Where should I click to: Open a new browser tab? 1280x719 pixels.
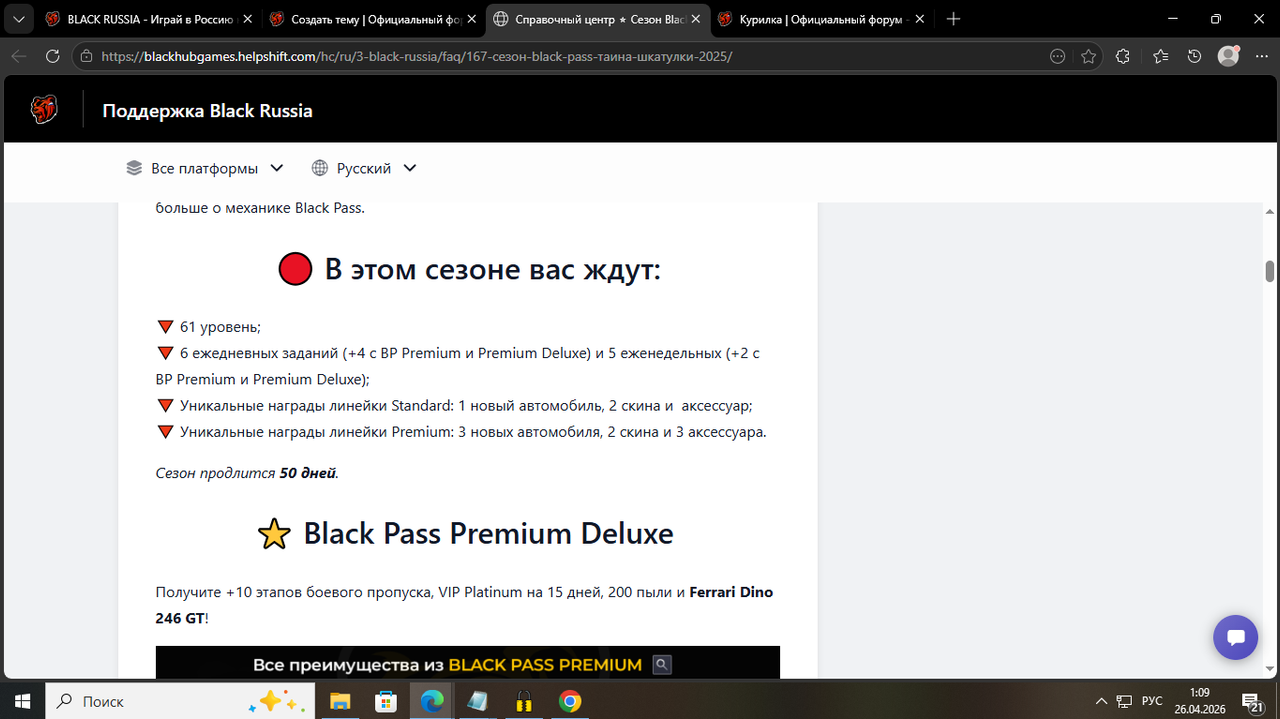pos(953,19)
